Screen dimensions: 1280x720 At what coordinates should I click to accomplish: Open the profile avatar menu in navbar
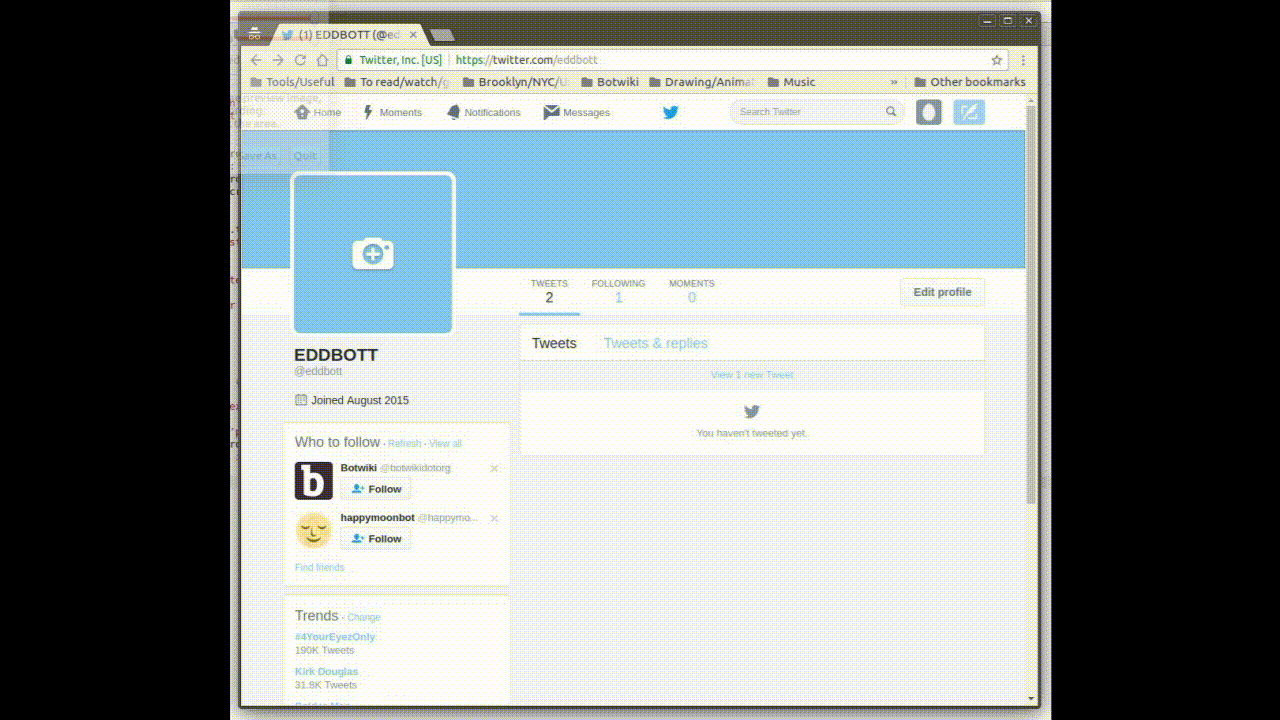click(x=929, y=112)
